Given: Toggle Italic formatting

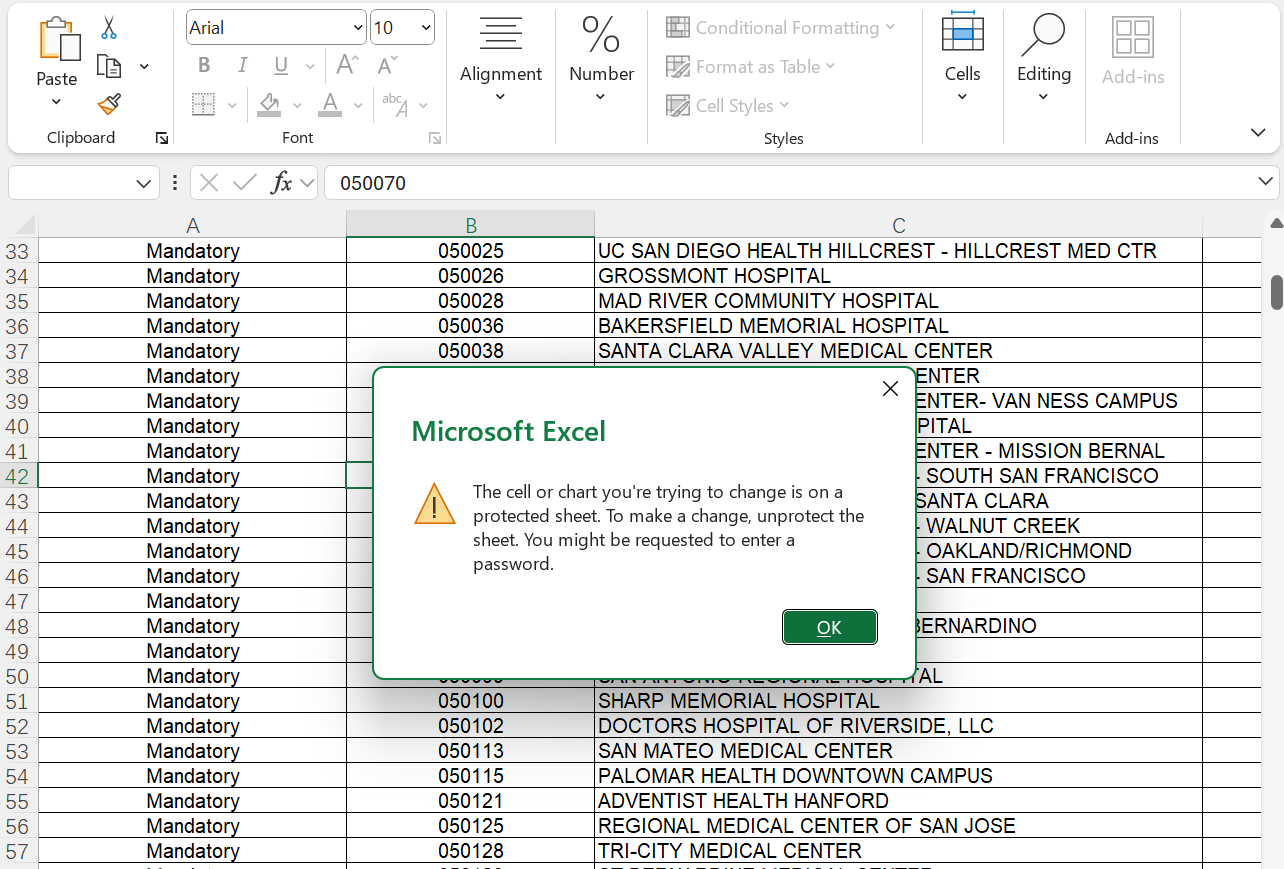Looking at the screenshot, I should click(x=242, y=66).
